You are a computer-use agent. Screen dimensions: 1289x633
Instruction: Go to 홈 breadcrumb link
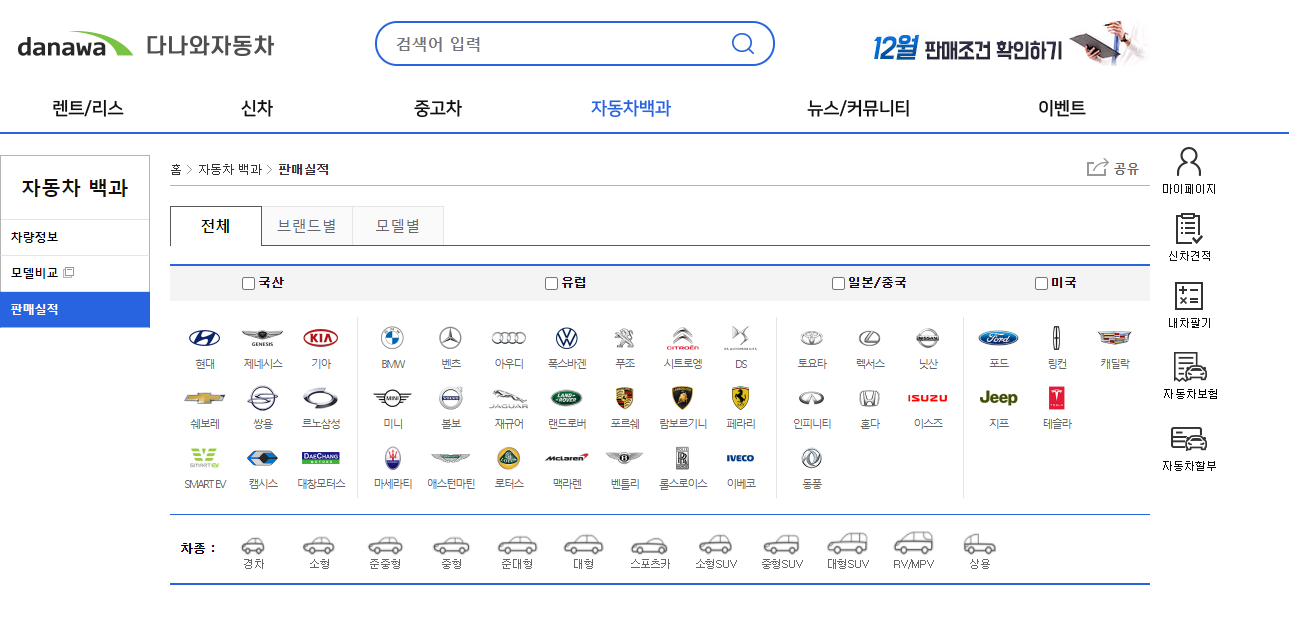pyautogui.click(x=176, y=169)
